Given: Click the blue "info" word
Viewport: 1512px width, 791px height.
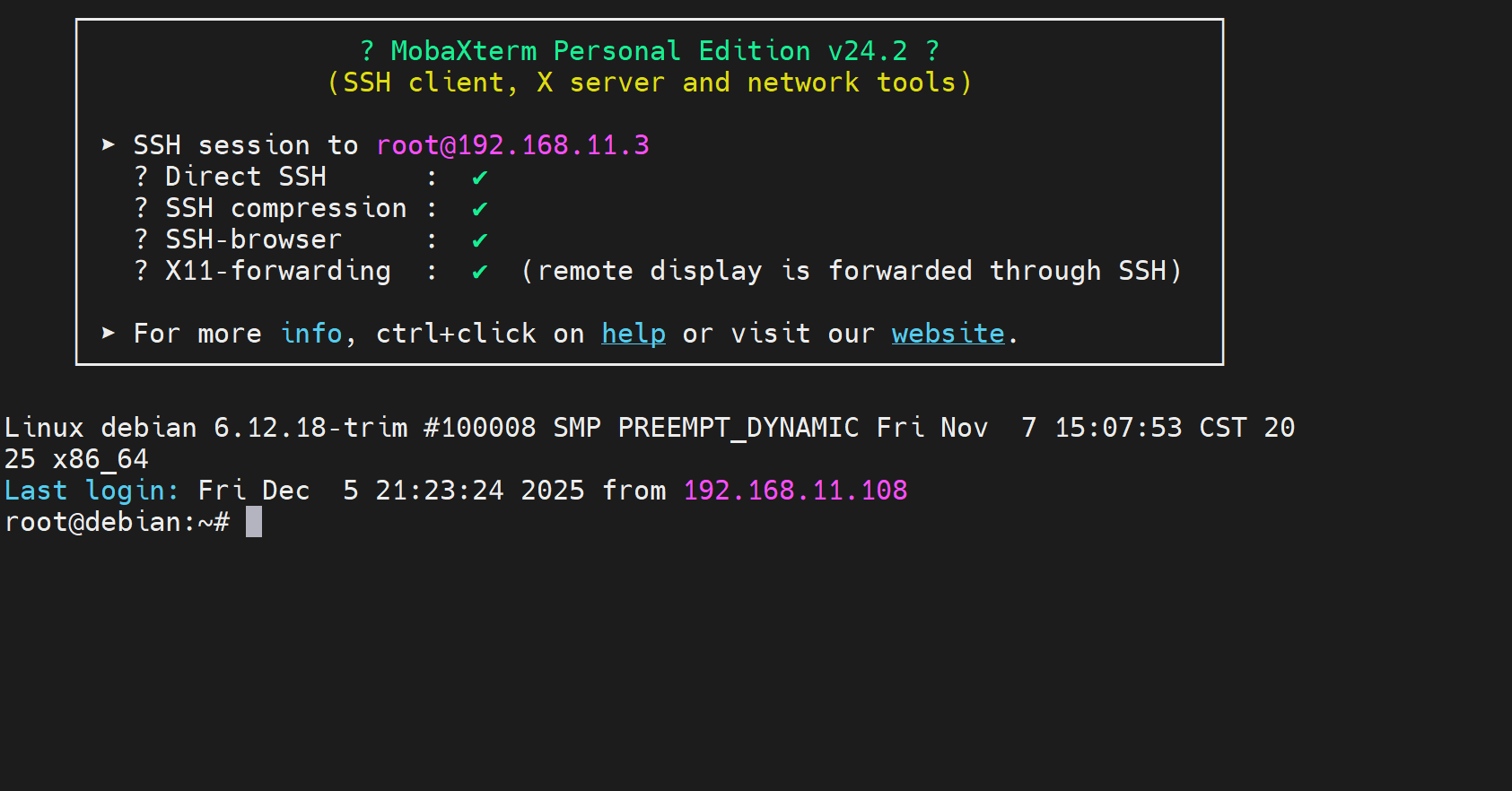Looking at the screenshot, I should coord(311,334).
